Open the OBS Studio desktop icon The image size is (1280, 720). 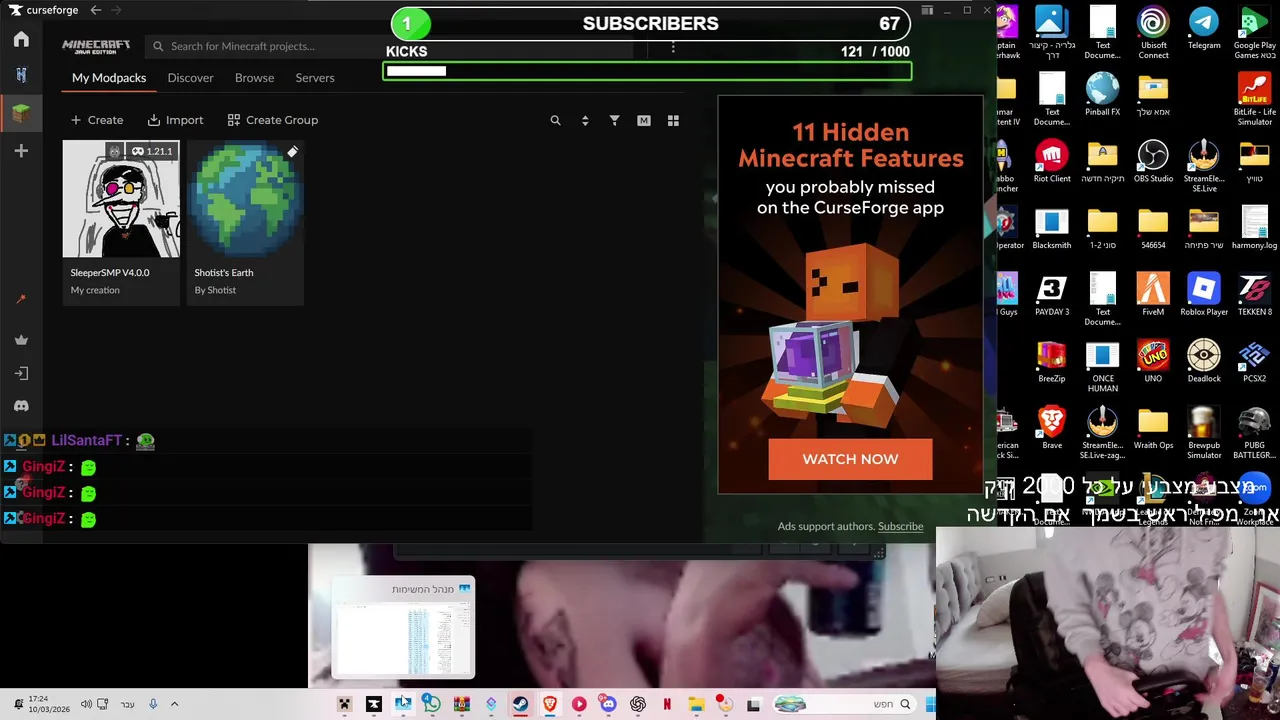tap(1153, 161)
